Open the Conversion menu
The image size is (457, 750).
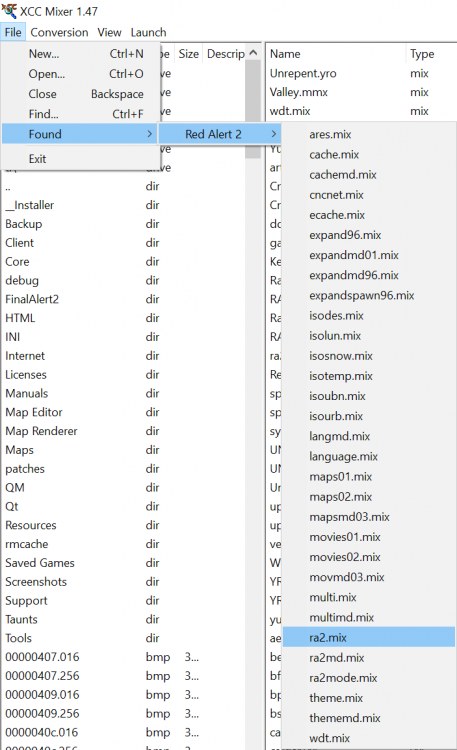59,33
